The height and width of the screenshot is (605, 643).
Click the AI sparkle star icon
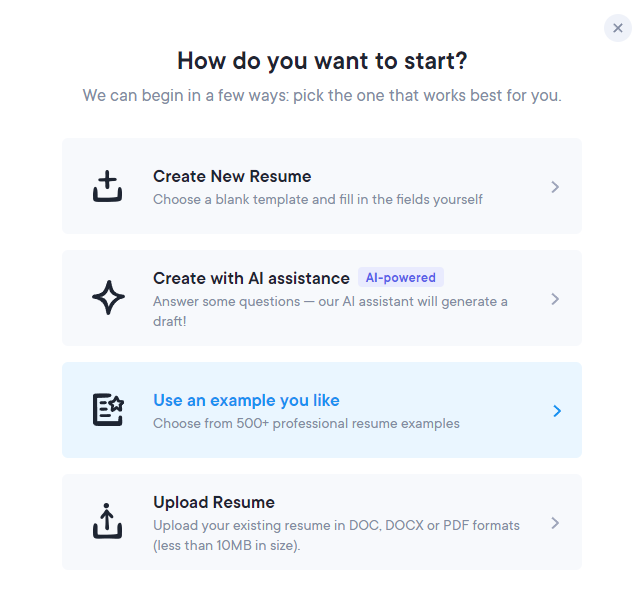pyautogui.click(x=108, y=298)
